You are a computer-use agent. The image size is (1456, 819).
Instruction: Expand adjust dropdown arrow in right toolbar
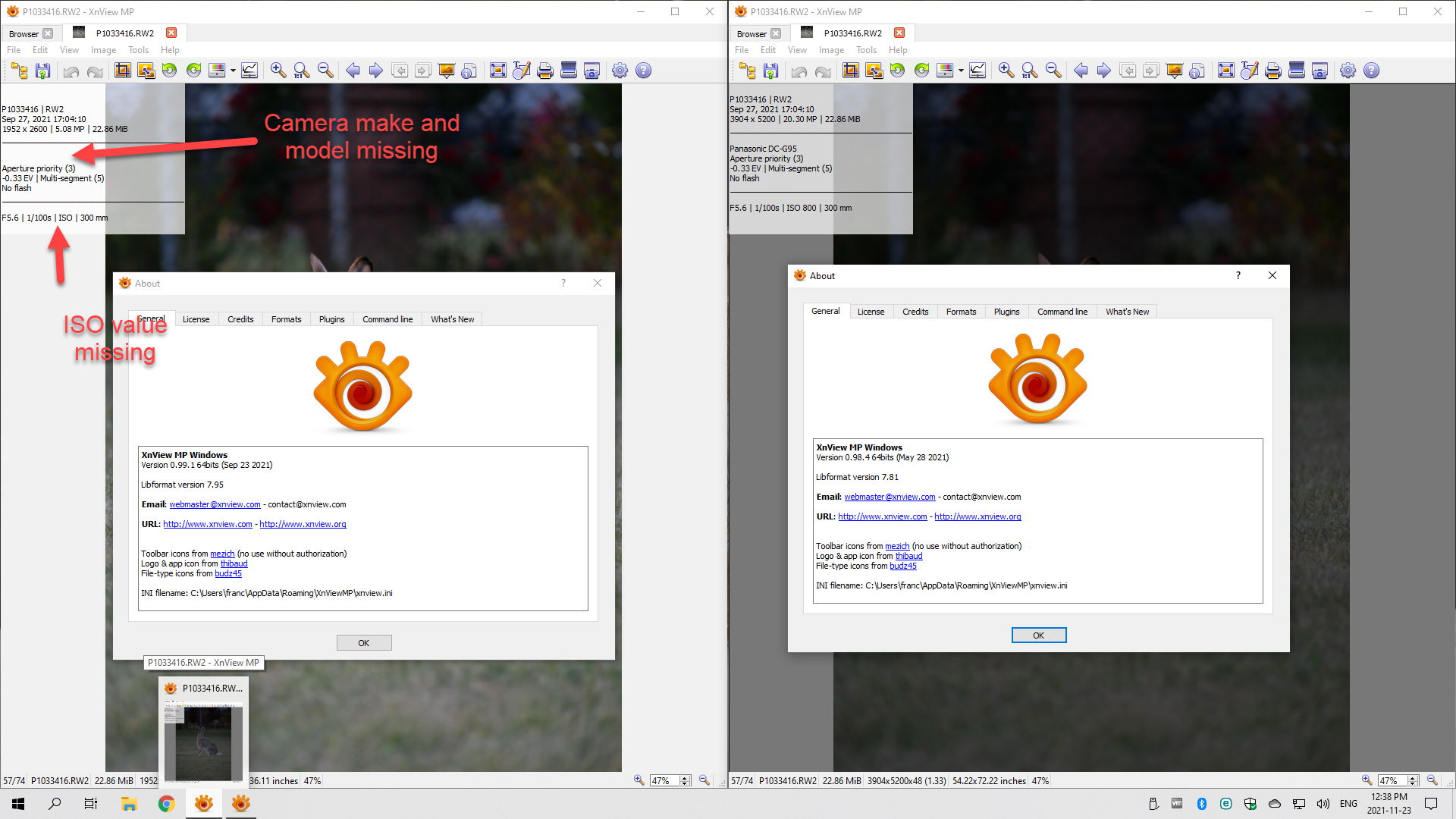(961, 71)
